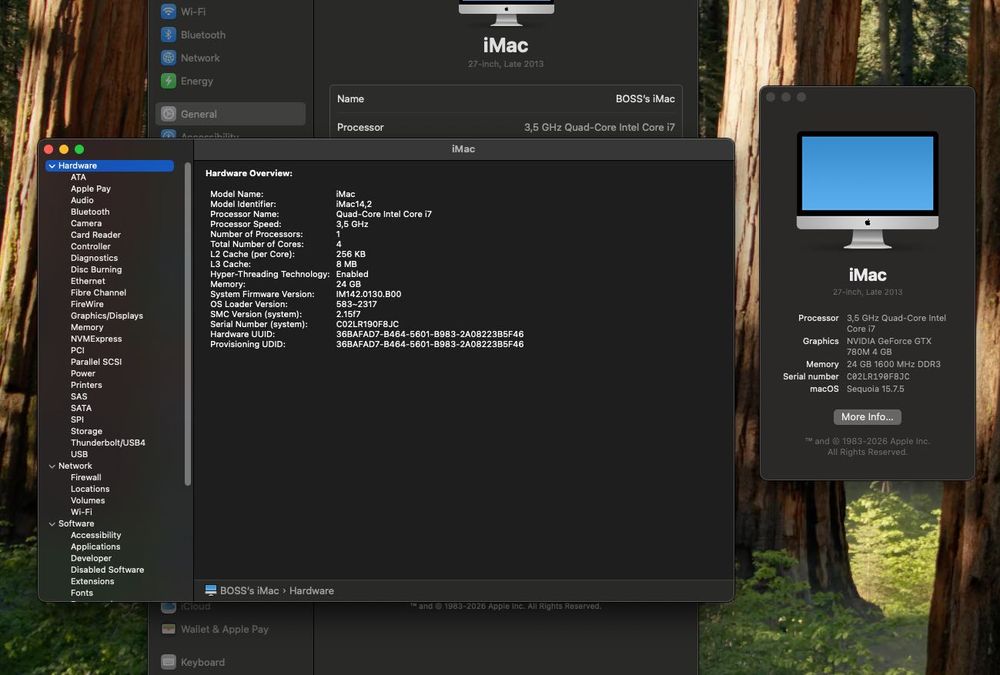Select Camera in Hardware list
1000x675 pixels.
pyautogui.click(x=86, y=223)
